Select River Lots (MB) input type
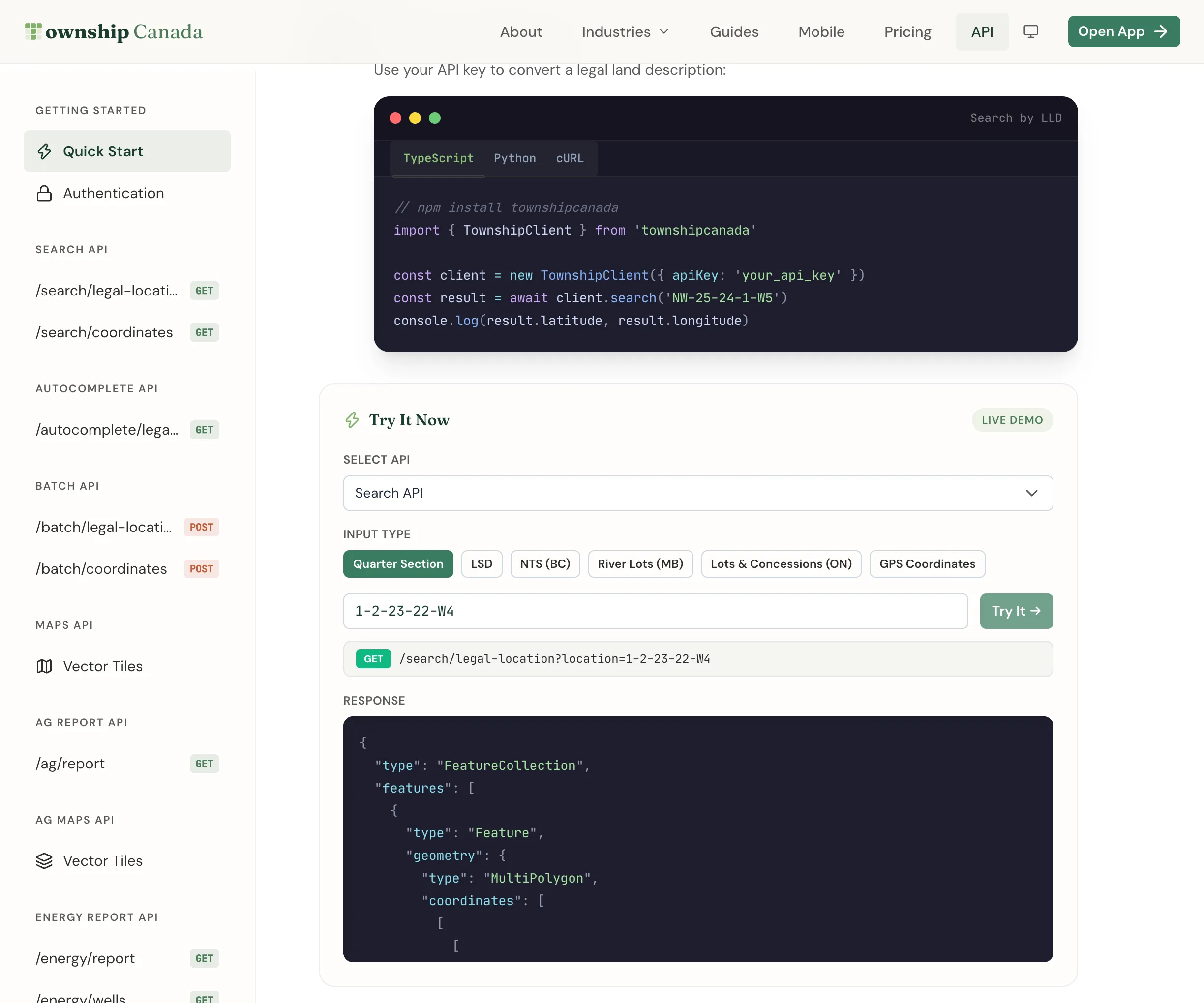The image size is (1204, 1003). pos(640,564)
